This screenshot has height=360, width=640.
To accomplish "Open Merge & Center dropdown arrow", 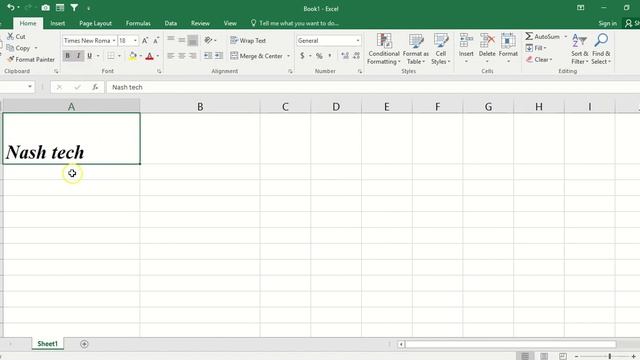I will coord(289,56).
